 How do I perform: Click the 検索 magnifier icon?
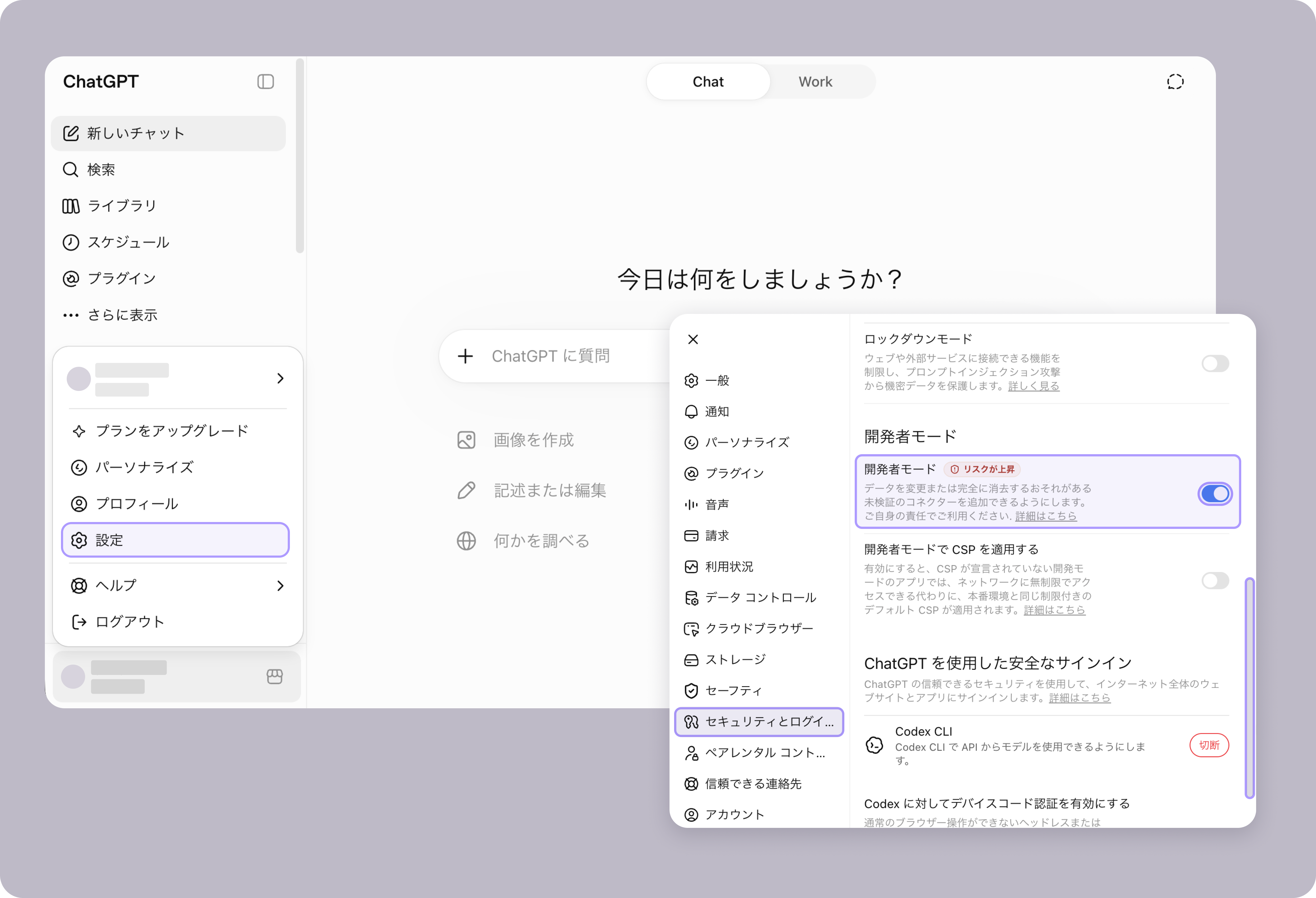[70, 170]
